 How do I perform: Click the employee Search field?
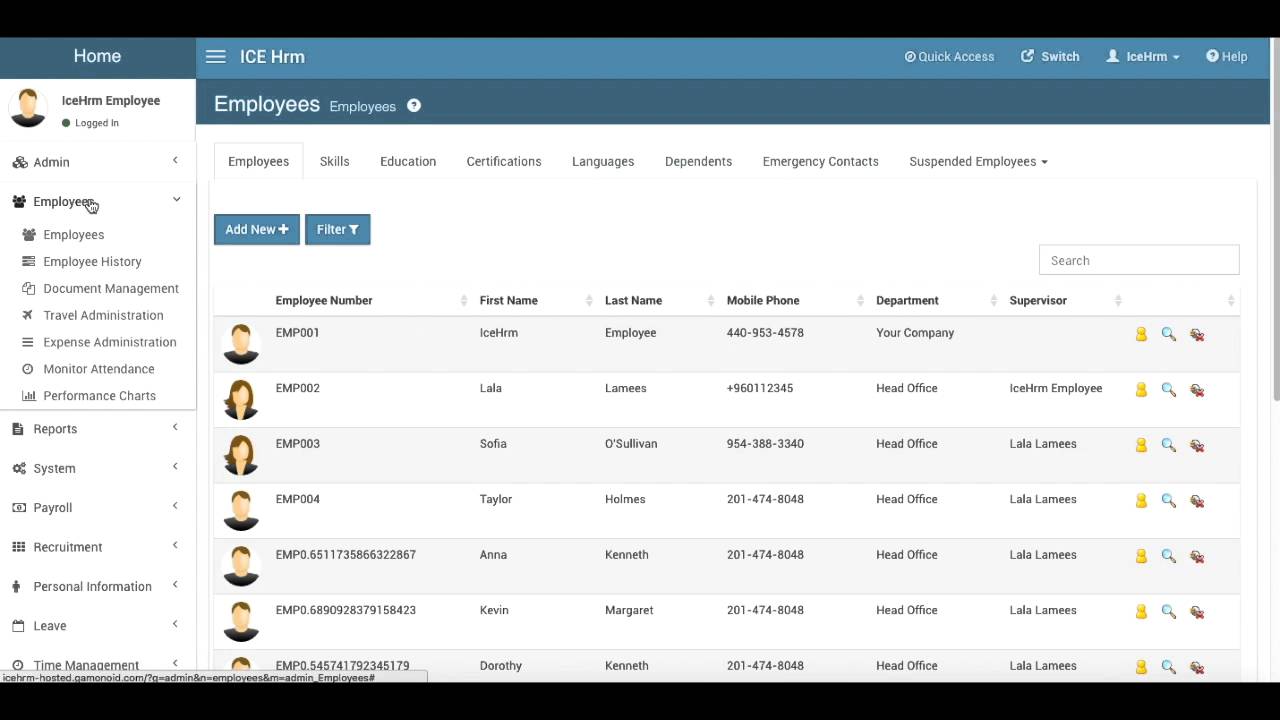[x=1139, y=260]
